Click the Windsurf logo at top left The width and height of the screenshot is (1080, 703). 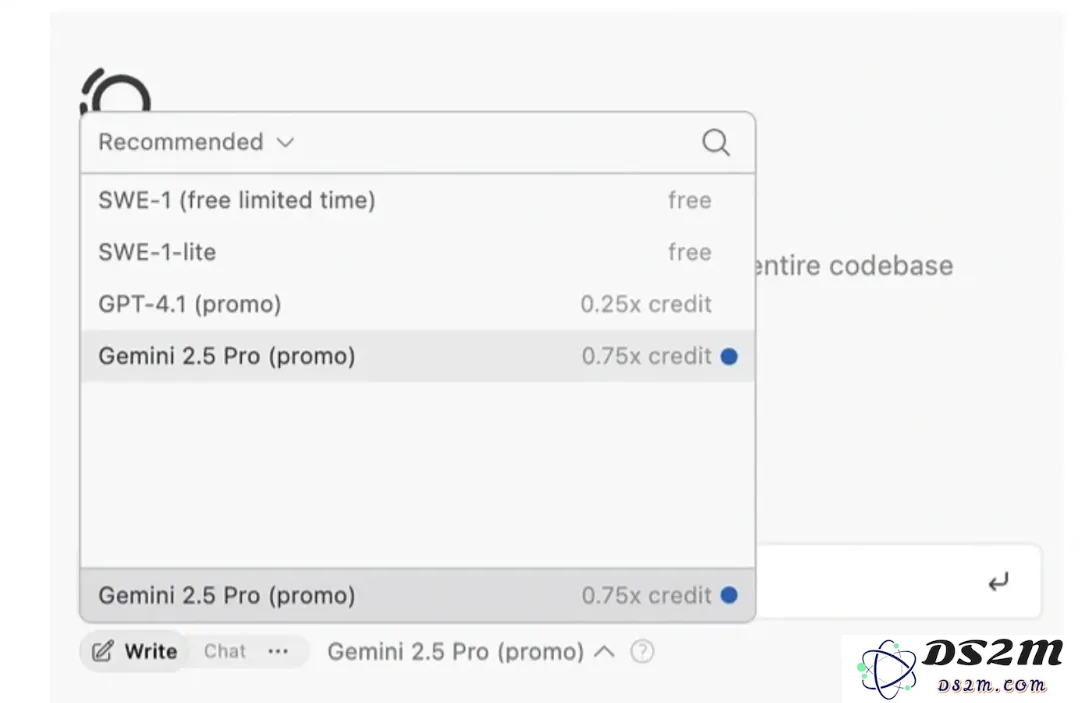115,92
